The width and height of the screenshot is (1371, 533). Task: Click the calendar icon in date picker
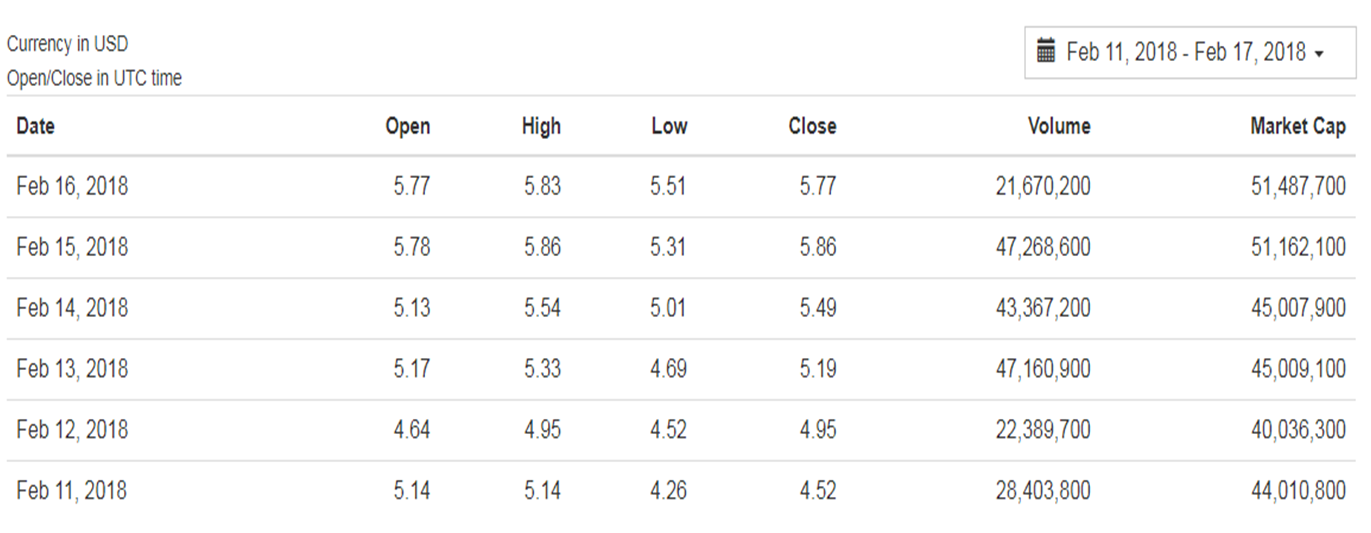1046,51
